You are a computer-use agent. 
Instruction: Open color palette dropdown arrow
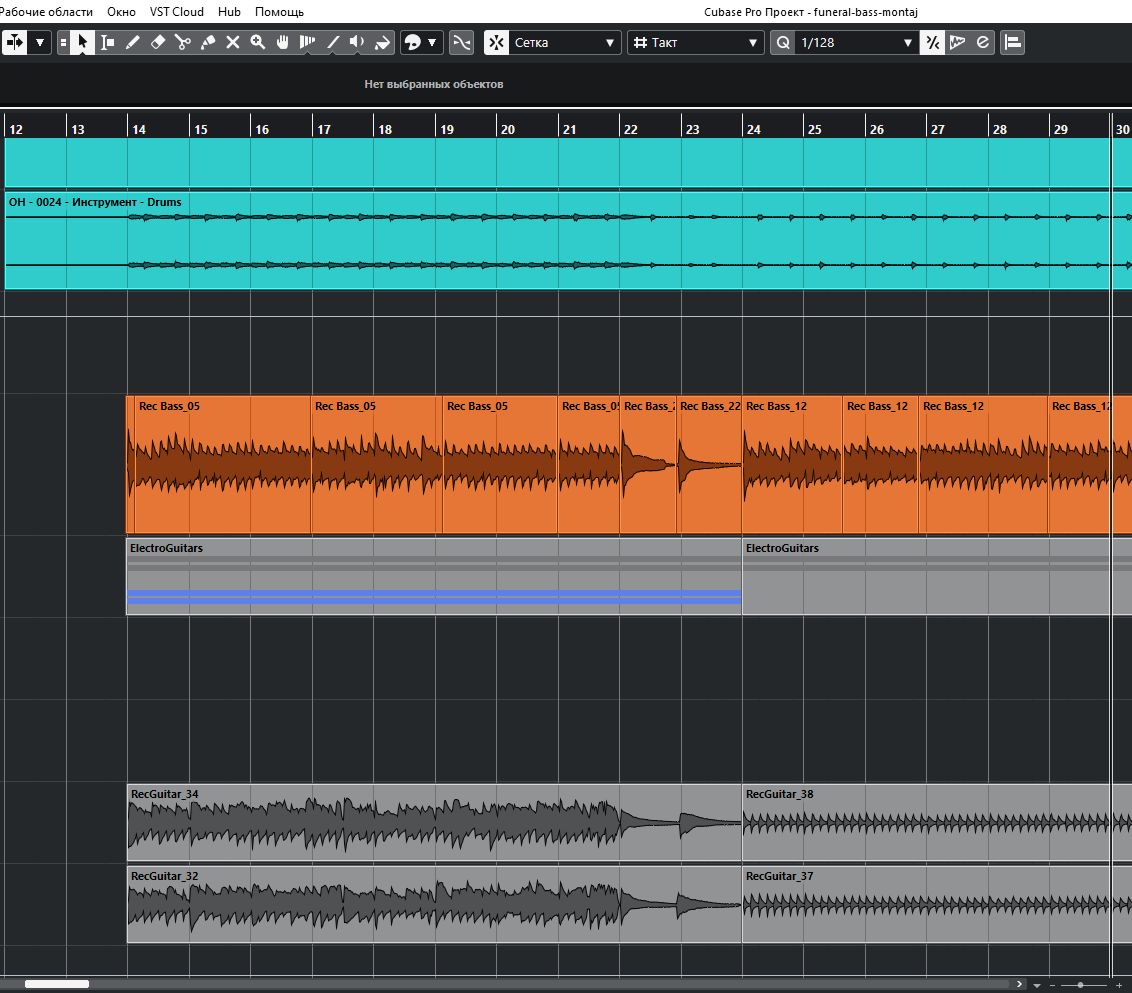432,43
